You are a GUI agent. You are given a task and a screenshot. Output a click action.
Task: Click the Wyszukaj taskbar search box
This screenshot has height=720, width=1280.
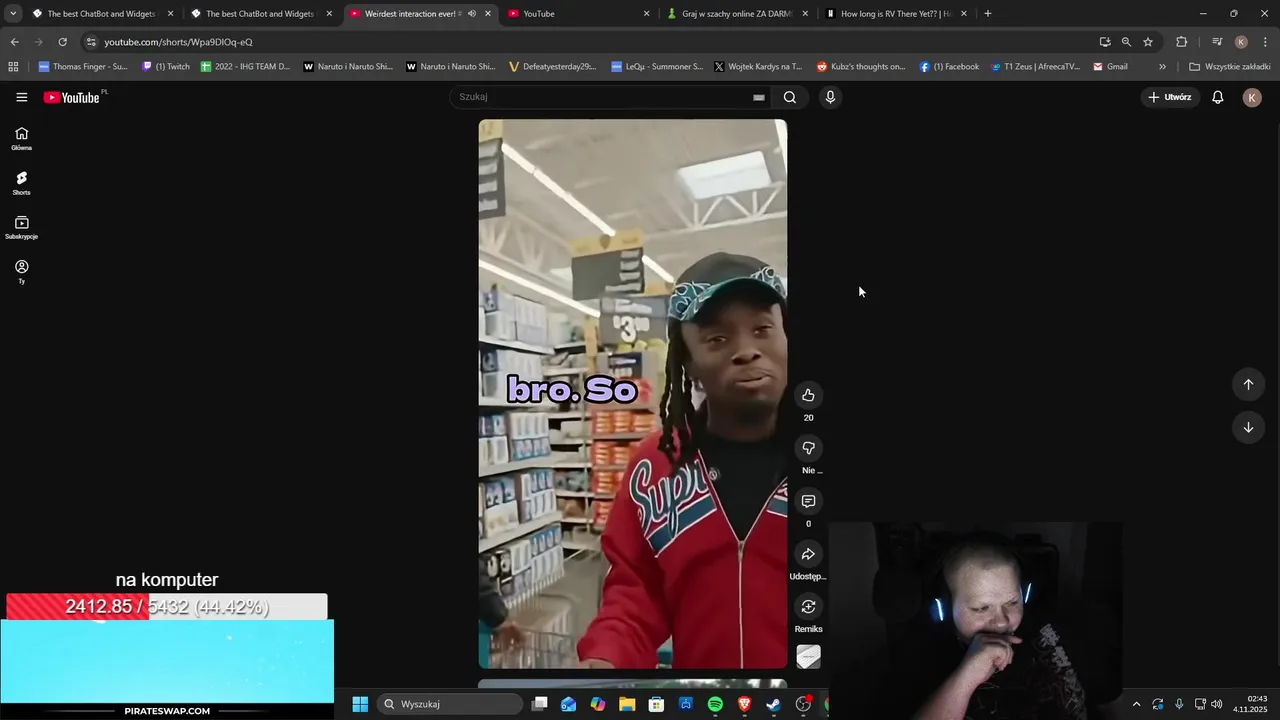tap(451, 704)
